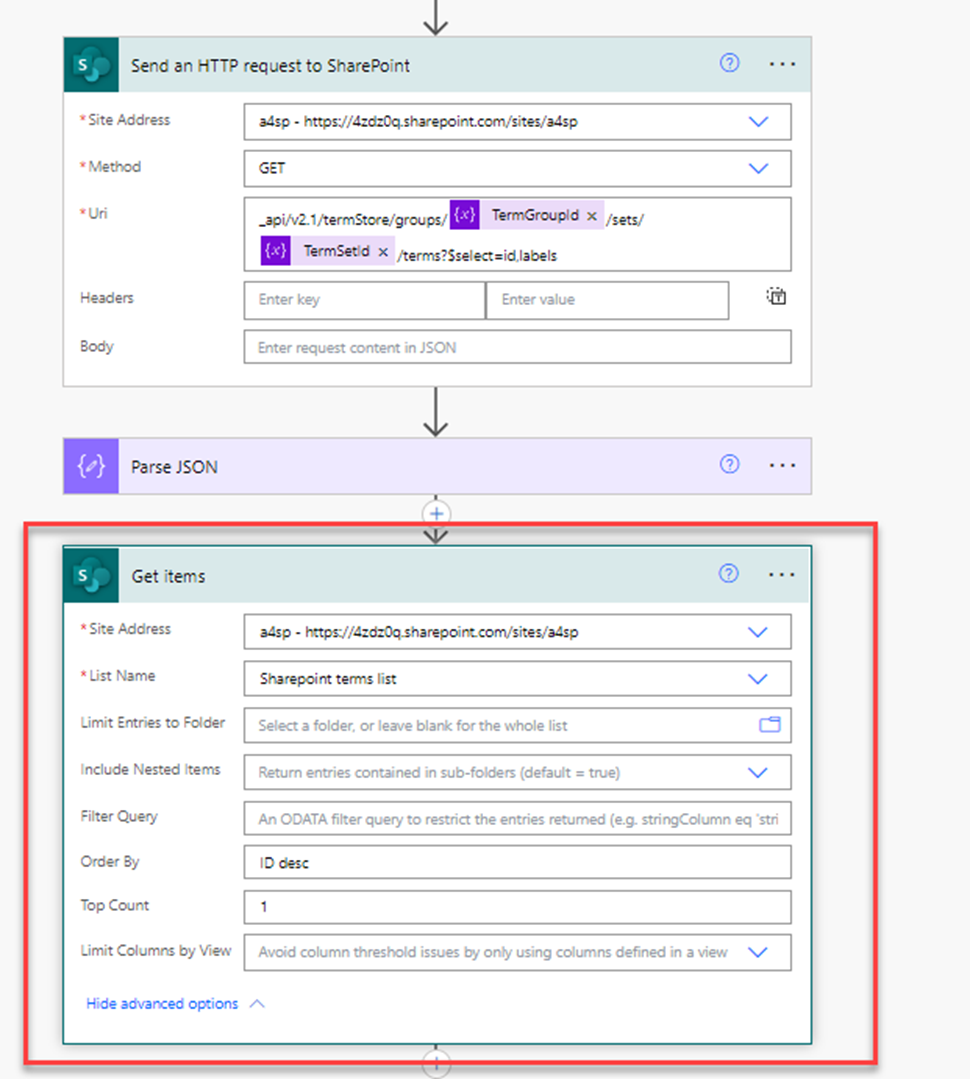970x1079 pixels.
Task: Click the Parse JSON action icon
Action: pos(89,466)
